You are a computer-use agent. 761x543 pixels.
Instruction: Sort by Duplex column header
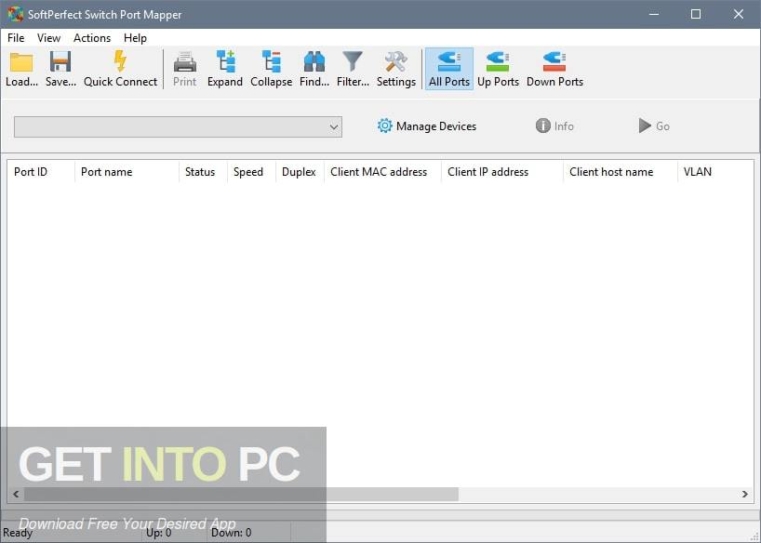click(x=299, y=172)
